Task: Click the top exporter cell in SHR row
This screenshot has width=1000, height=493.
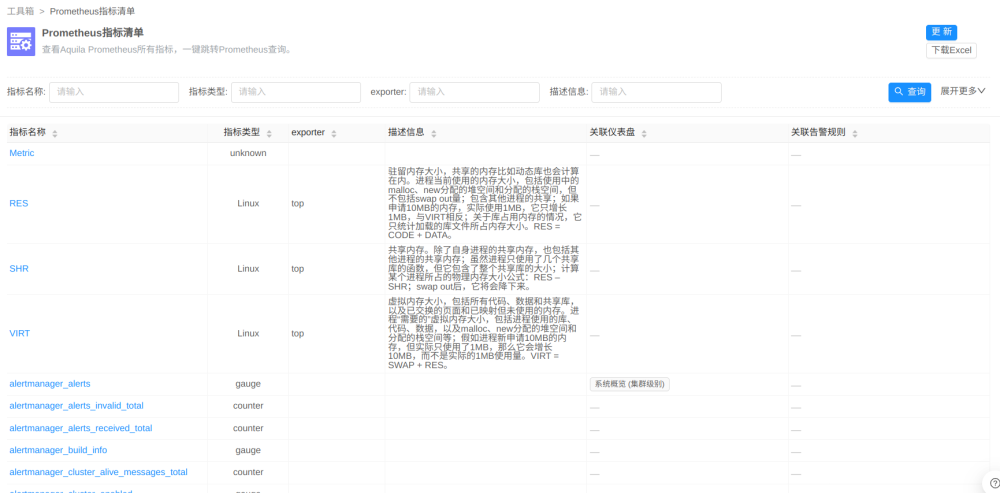Action: pos(297,269)
